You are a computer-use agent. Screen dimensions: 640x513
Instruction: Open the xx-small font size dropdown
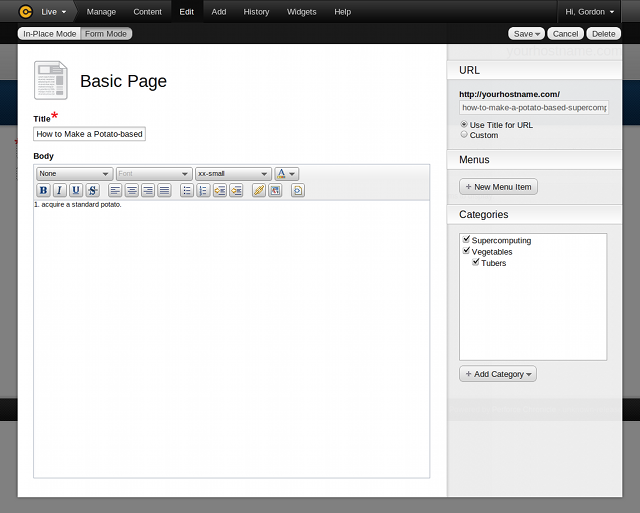coord(233,173)
